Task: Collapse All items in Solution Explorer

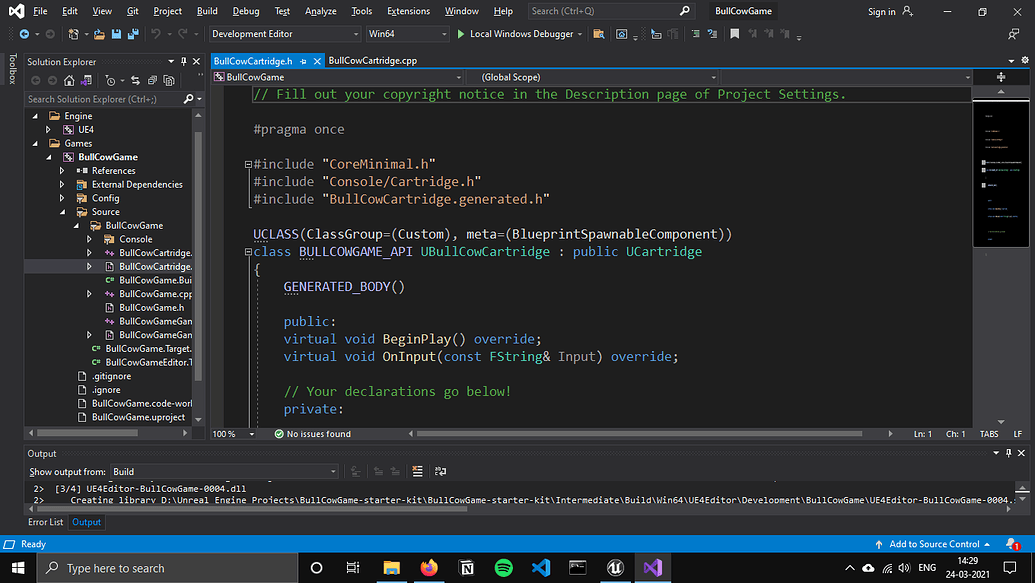Action: click(x=154, y=82)
